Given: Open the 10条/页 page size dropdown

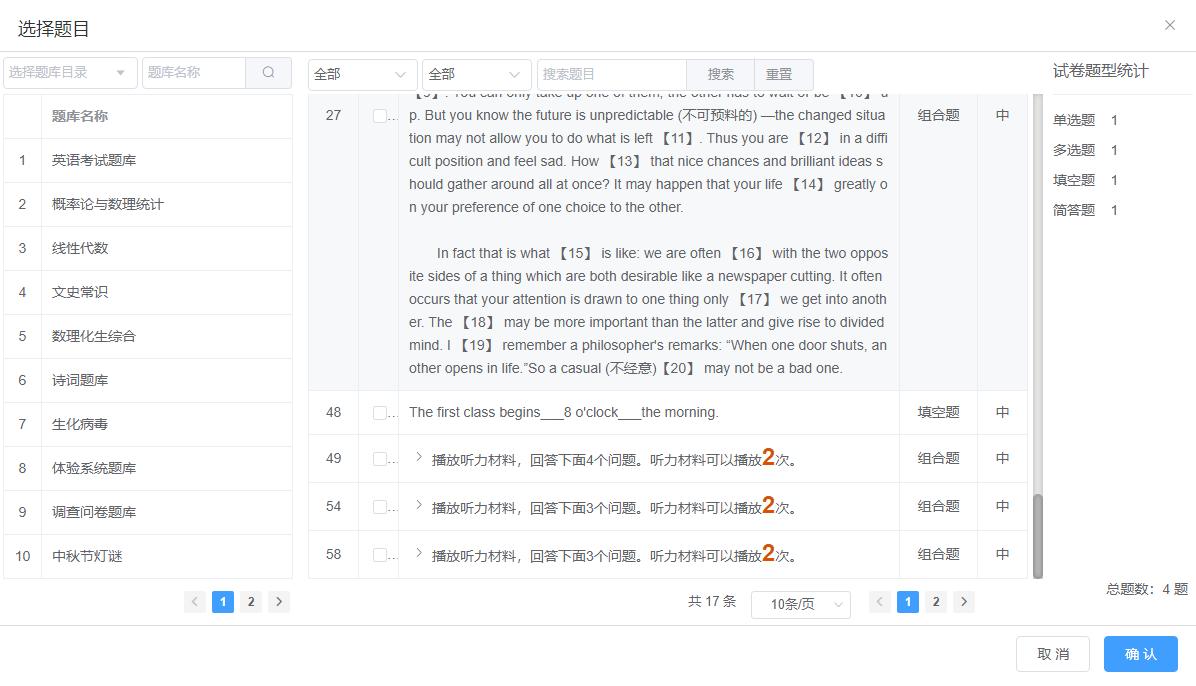Looking at the screenshot, I should [x=800, y=604].
